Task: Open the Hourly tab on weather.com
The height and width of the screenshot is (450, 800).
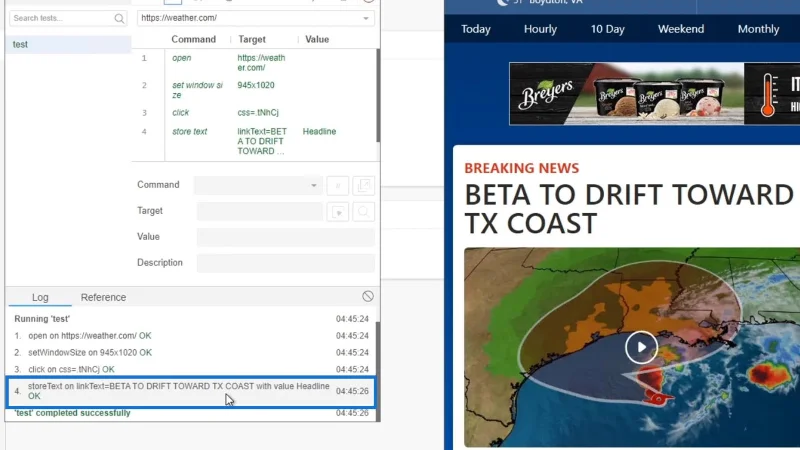Action: pos(540,29)
